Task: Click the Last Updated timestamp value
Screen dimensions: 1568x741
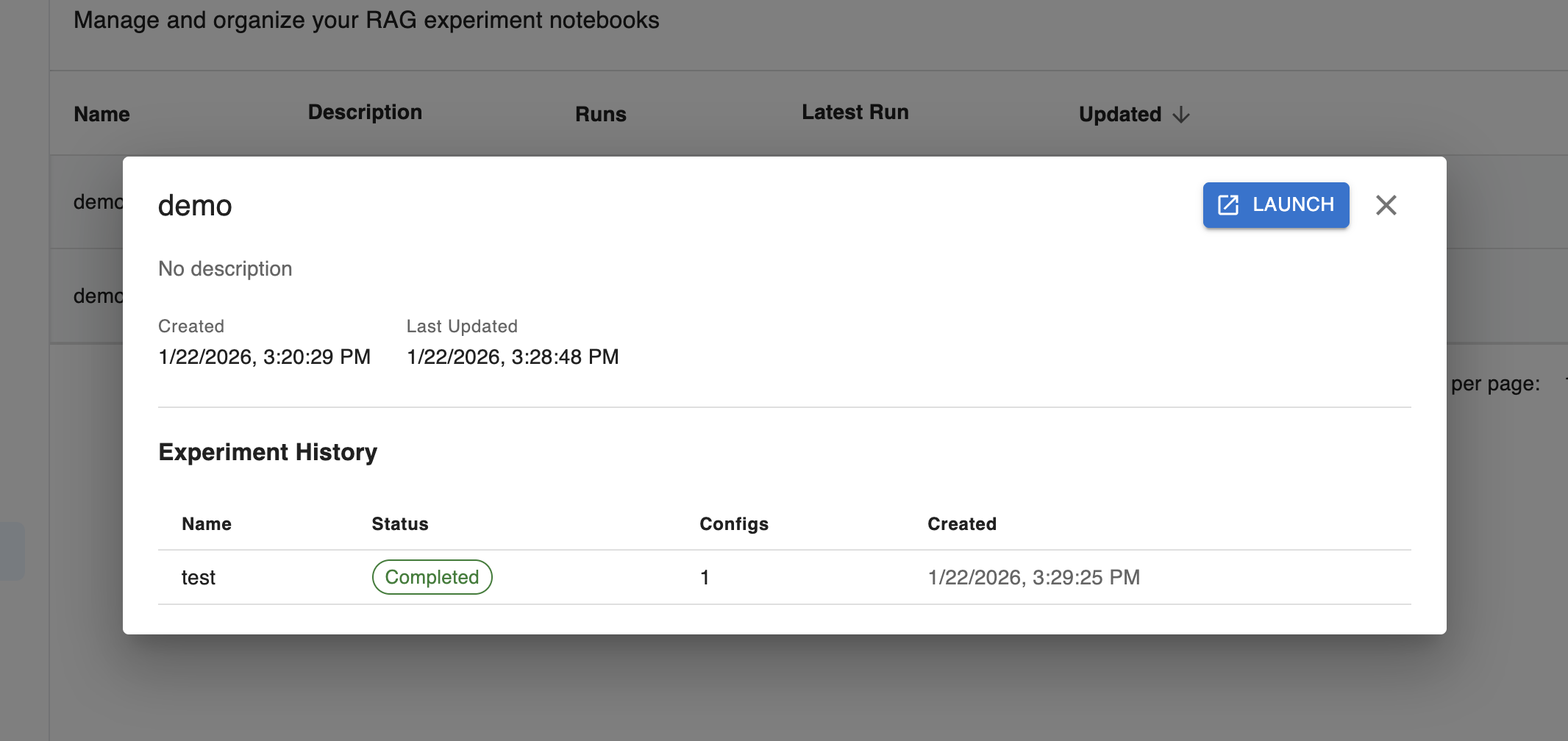Action: (513, 357)
